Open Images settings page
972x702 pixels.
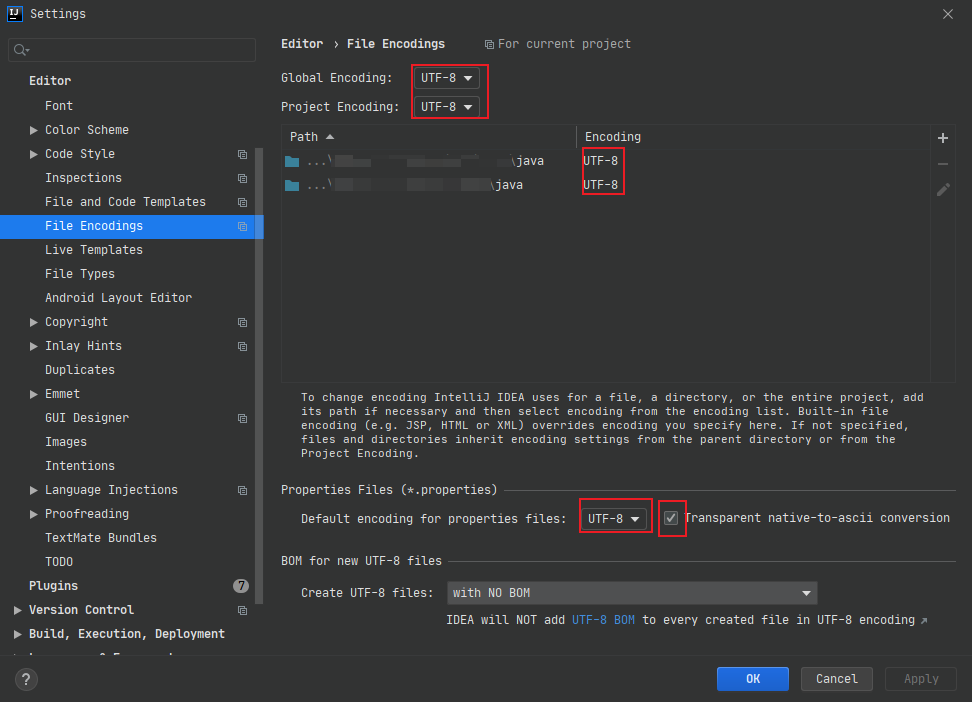point(66,442)
